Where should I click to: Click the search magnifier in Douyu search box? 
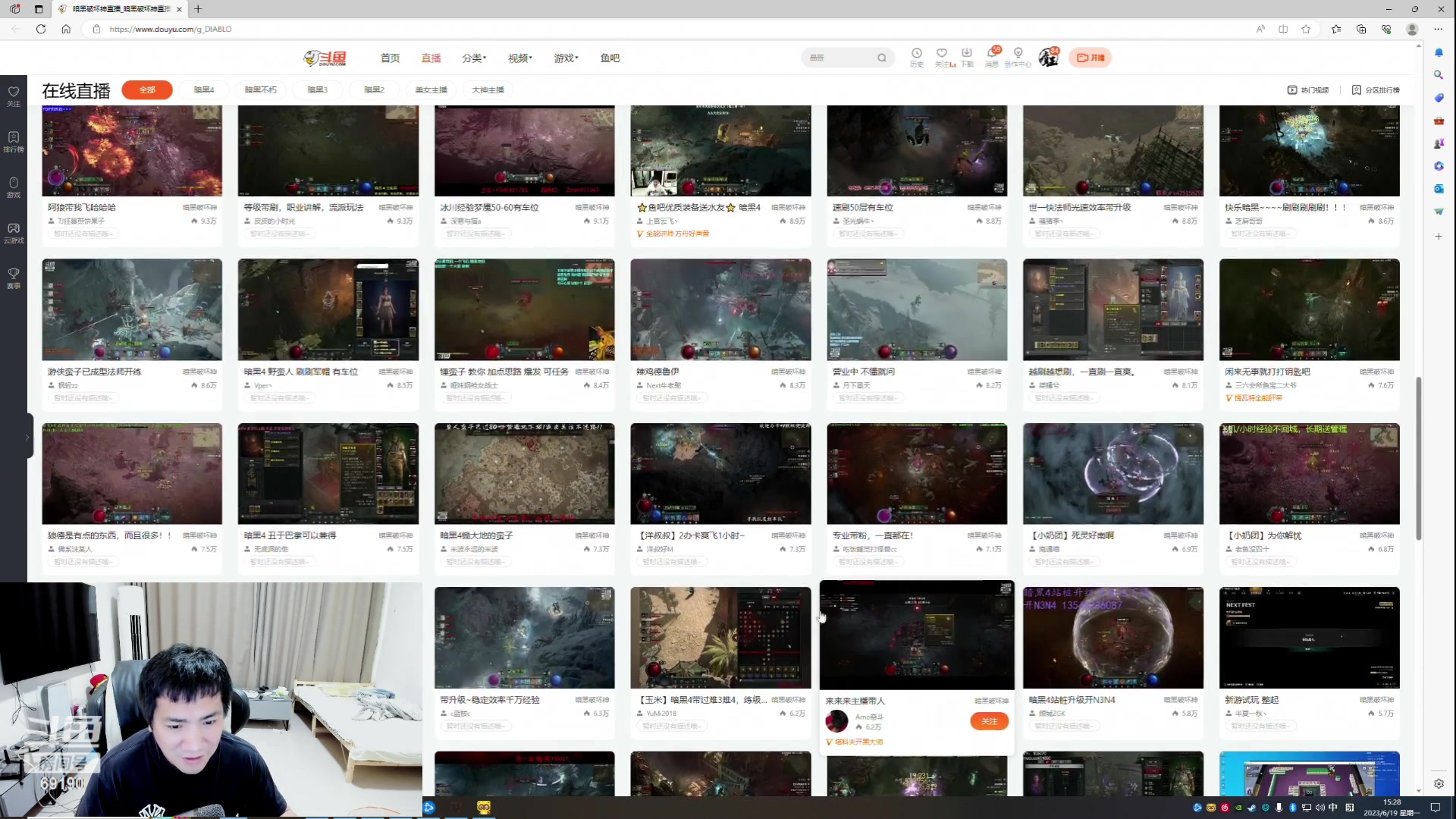[882, 58]
